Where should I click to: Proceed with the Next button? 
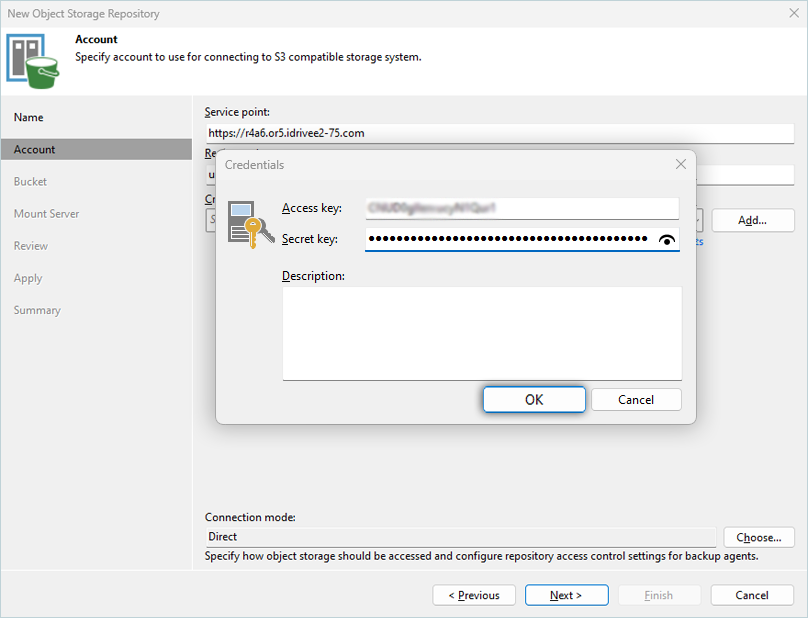tap(566, 595)
